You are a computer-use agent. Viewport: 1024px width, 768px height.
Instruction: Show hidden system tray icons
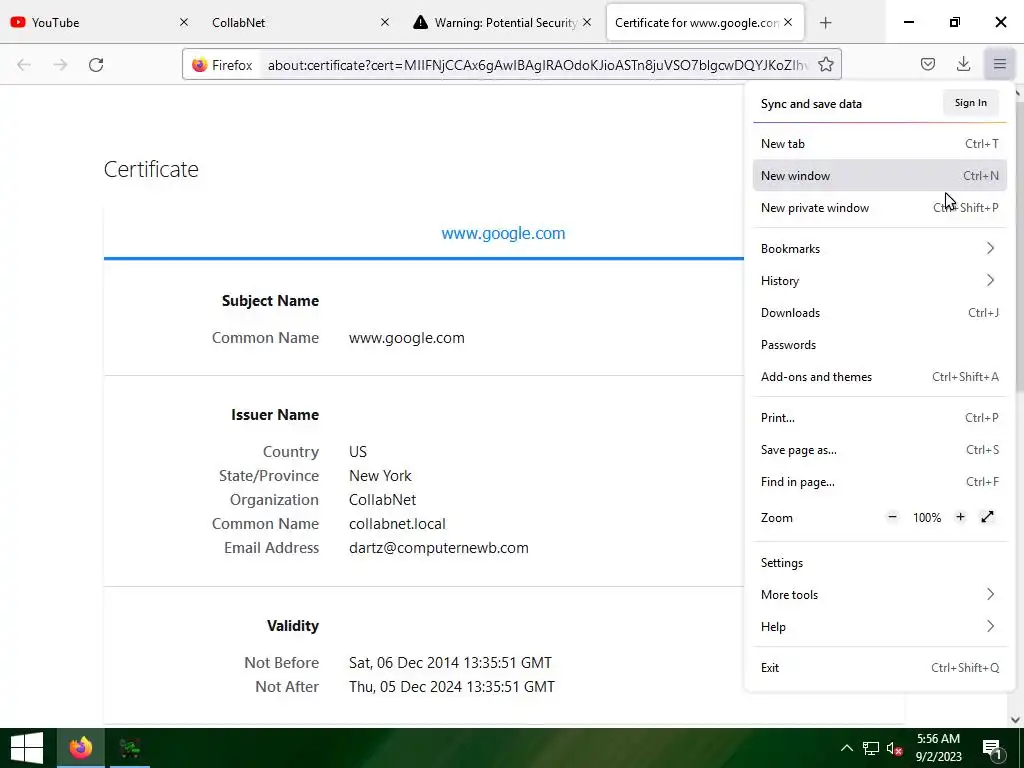[846, 748]
